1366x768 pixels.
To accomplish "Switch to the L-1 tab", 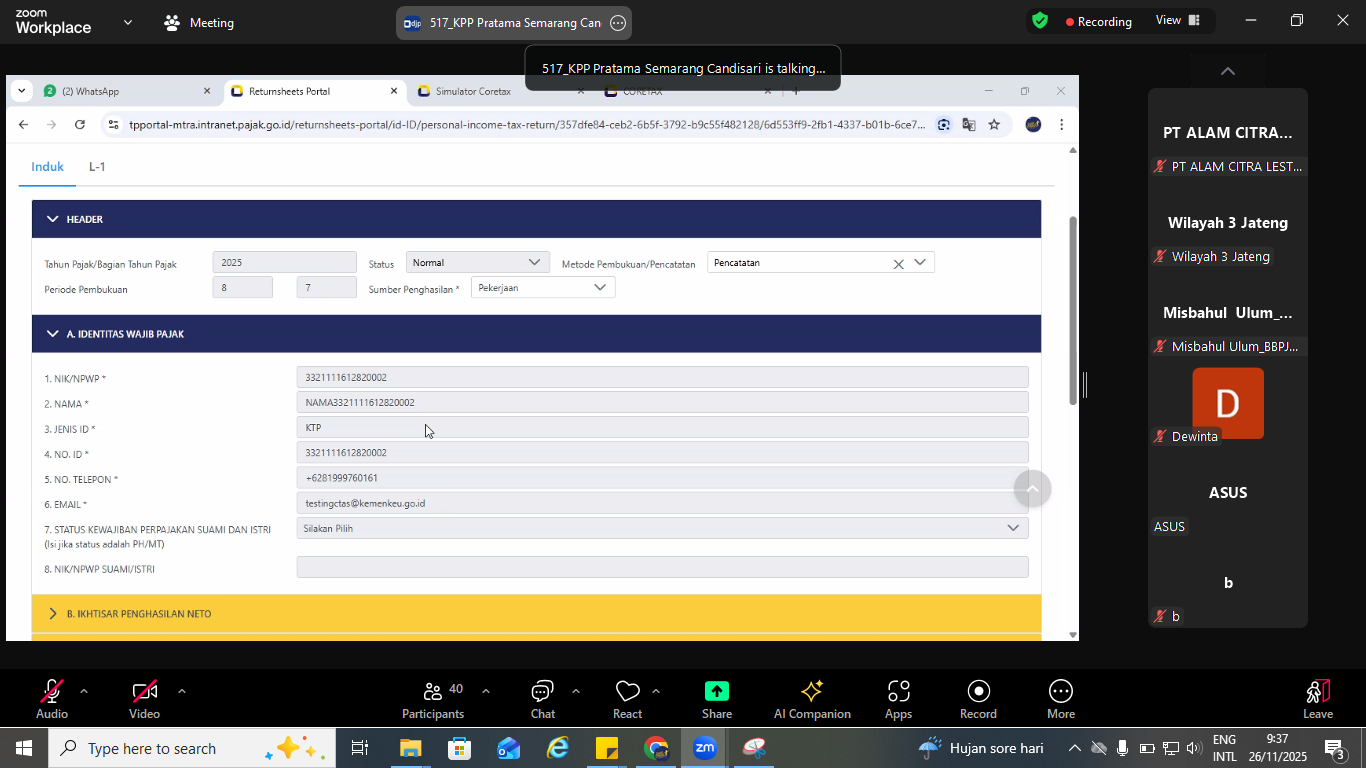I will point(97,167).
